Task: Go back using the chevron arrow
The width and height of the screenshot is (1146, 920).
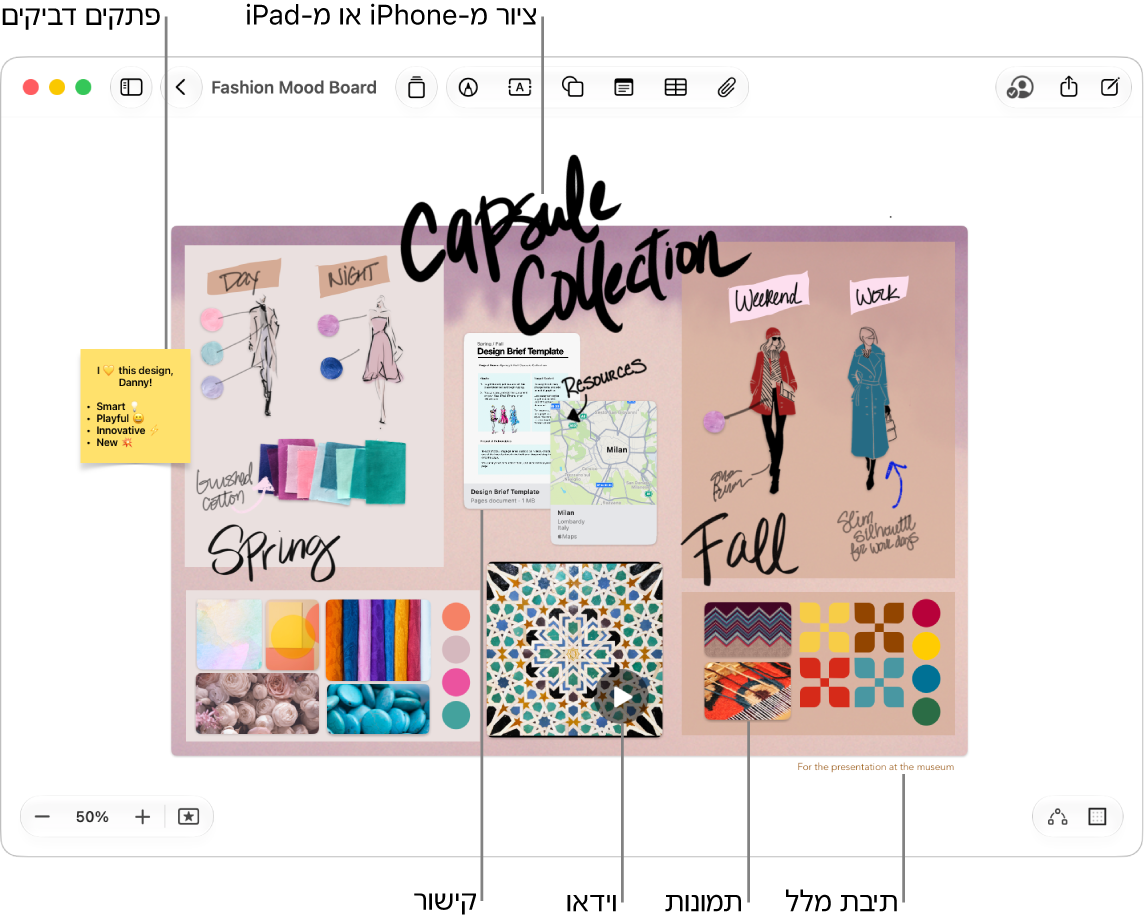Action: (x=181, y=88)
